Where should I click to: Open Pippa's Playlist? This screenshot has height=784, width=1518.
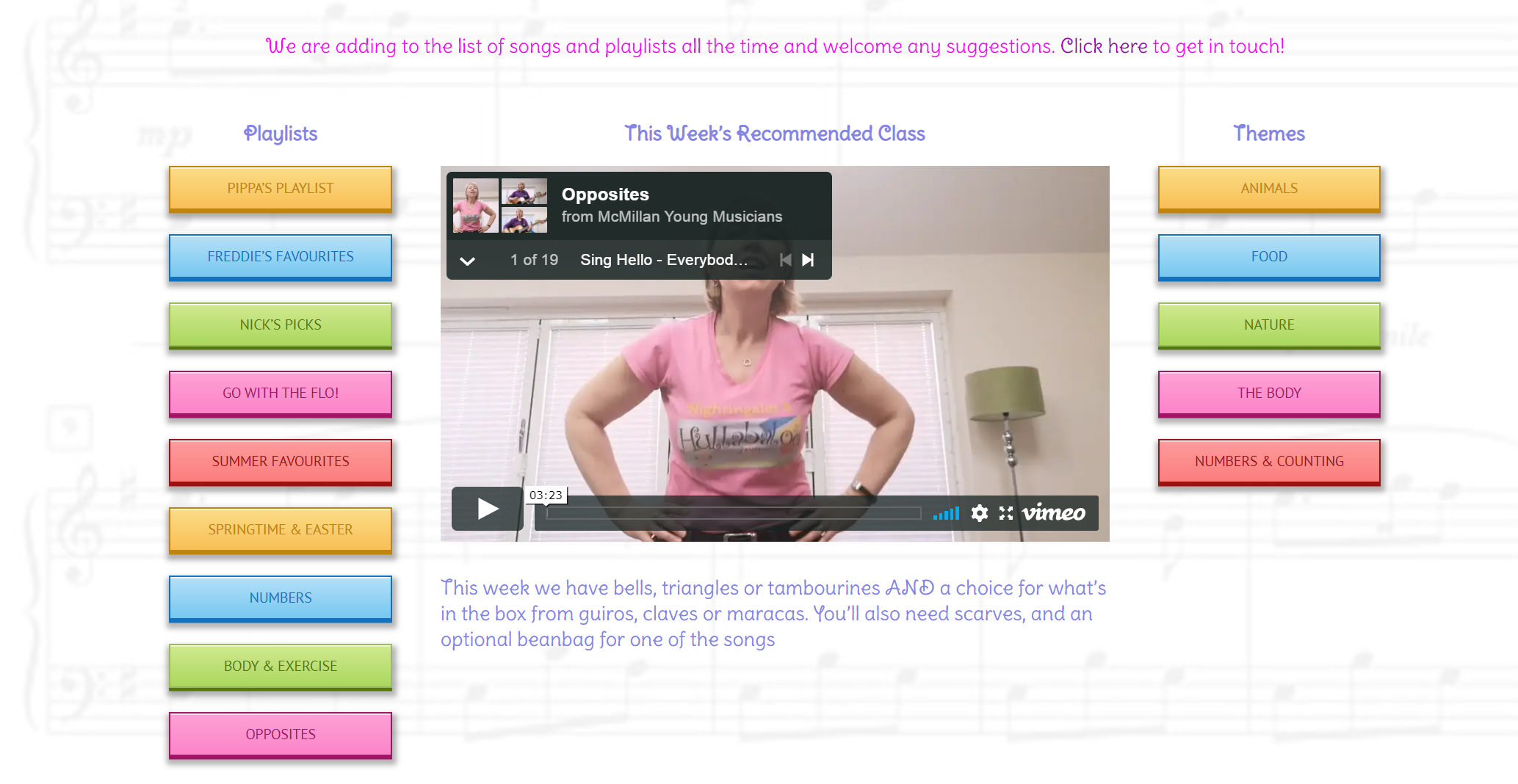(281, 189)
